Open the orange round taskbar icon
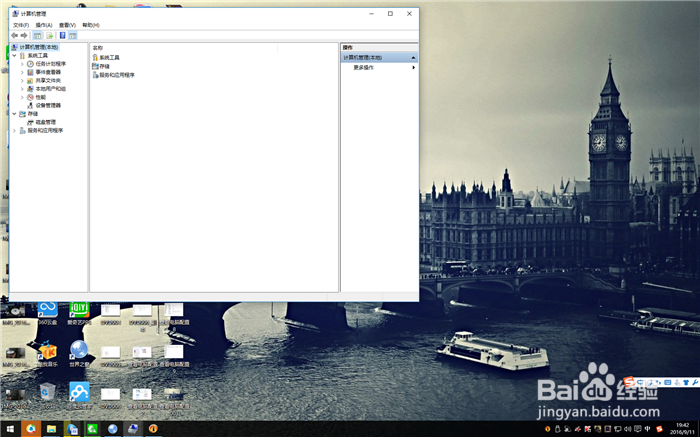 point(153,429)
